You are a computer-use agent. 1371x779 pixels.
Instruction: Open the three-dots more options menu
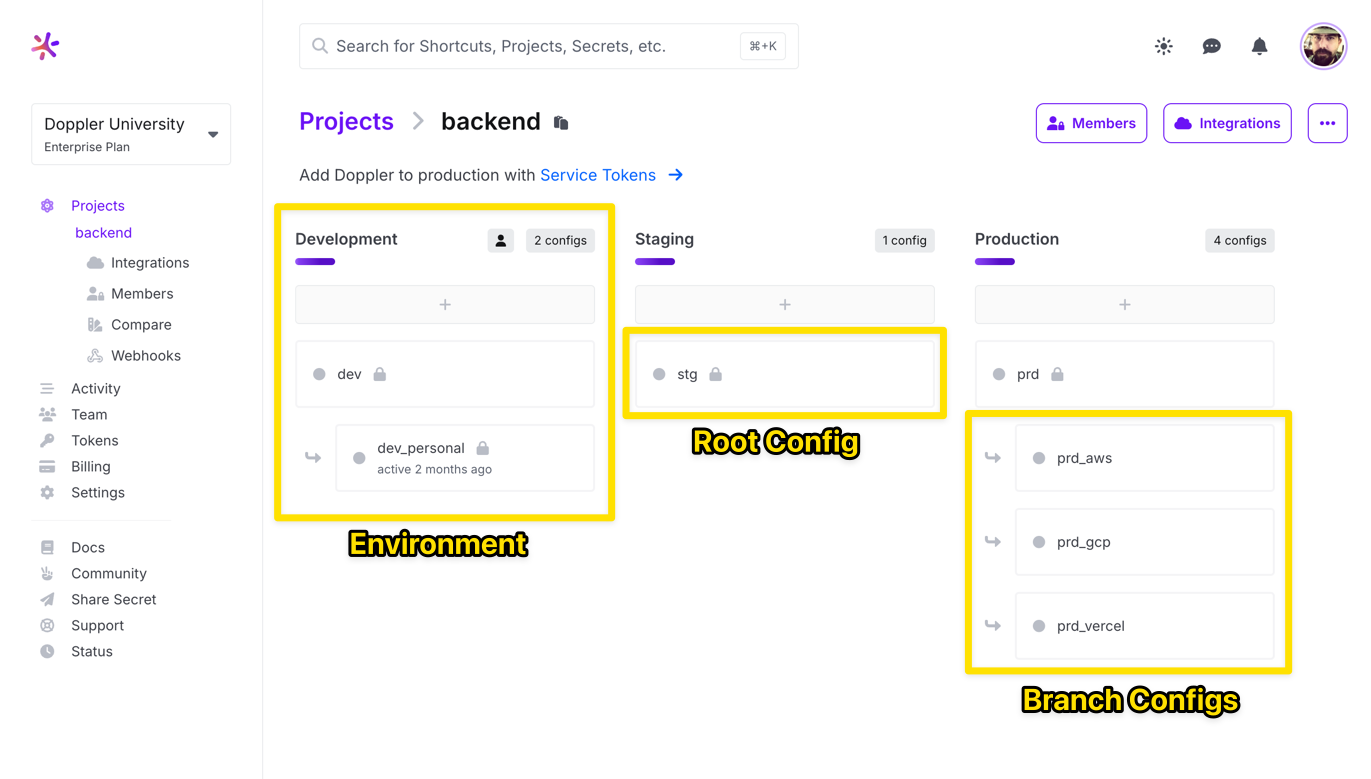point(1328,124)
